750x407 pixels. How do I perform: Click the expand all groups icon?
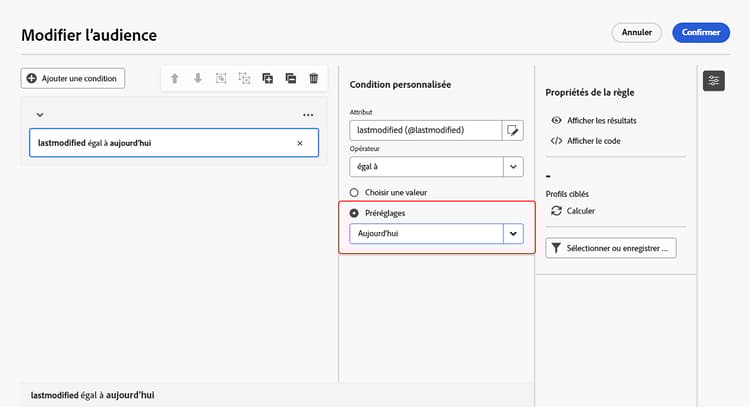tap(267, 78)
